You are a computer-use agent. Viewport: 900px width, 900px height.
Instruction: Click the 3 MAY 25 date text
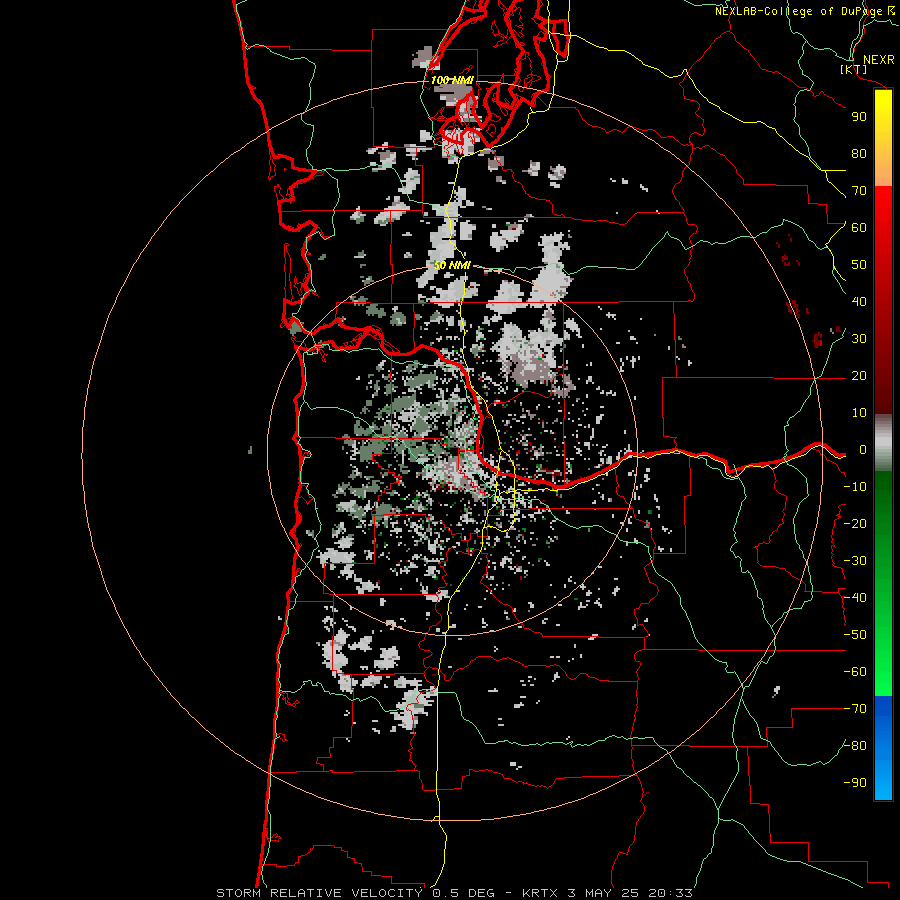[603, 893]
